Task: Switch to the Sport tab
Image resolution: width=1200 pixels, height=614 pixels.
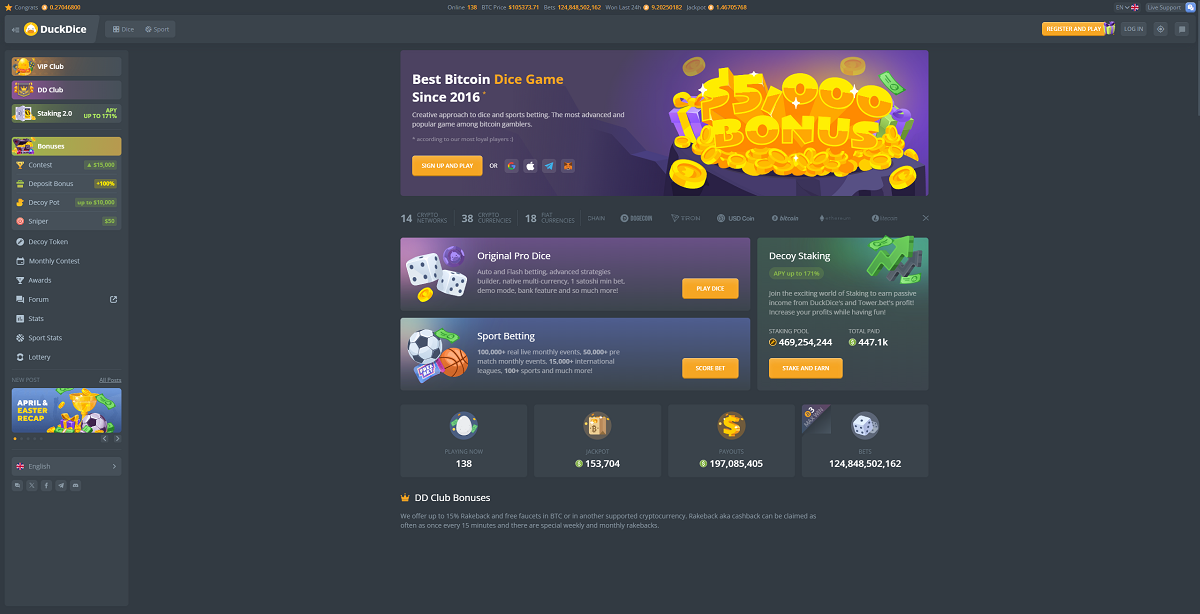Action: pyautogui.click(x=157, y=29)
